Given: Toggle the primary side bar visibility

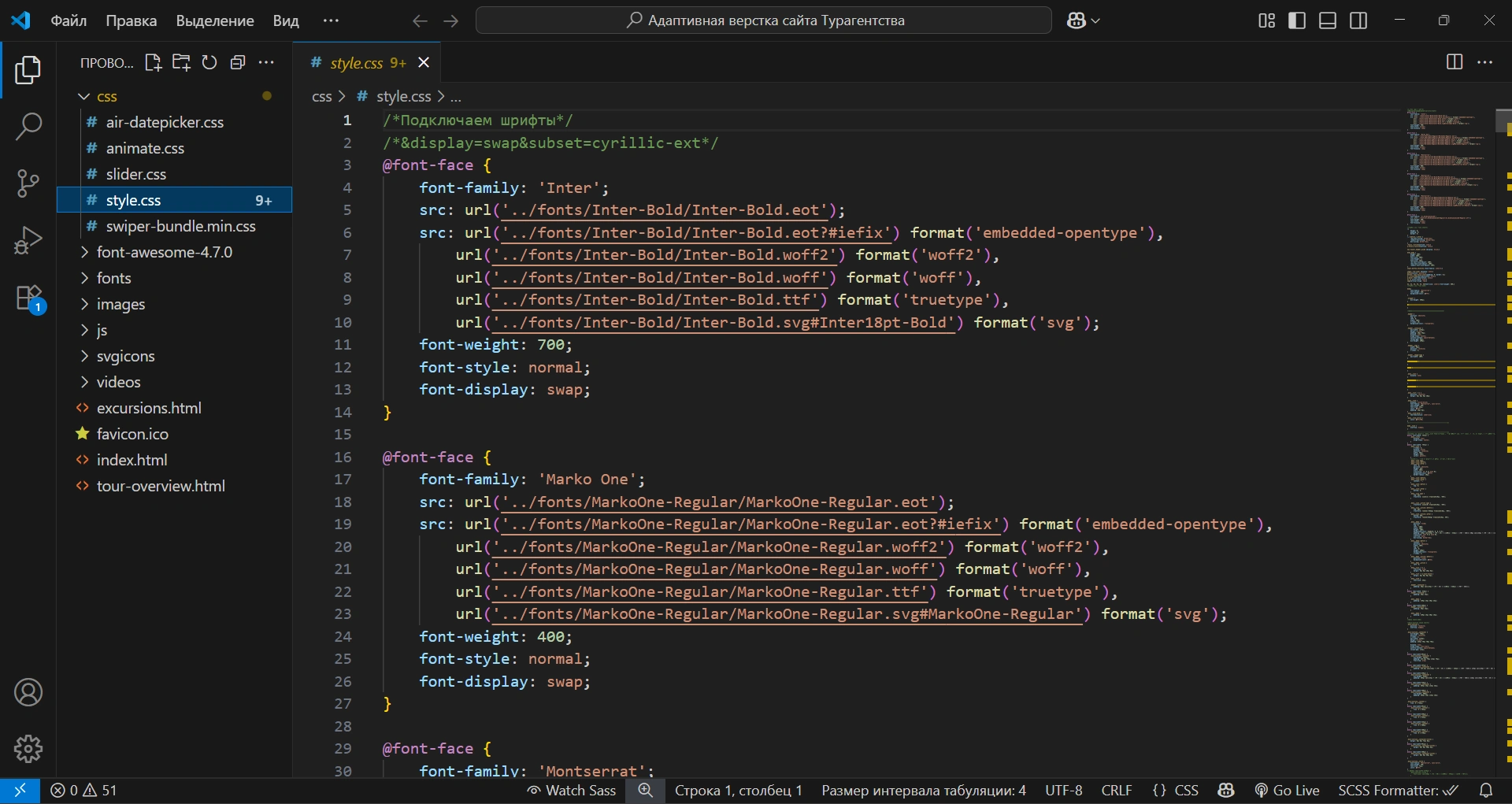Looking at the screenshot, I should (x=1297, y=20).
